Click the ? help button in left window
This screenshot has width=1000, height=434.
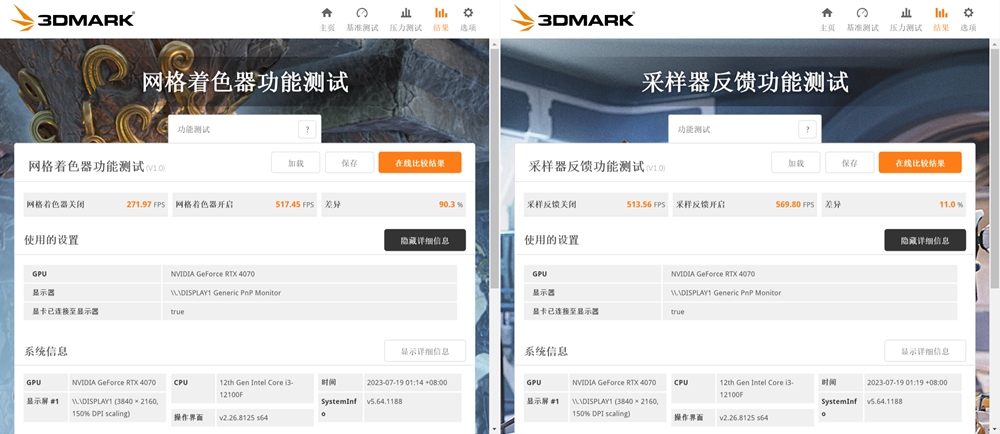[x=307, y=129]
